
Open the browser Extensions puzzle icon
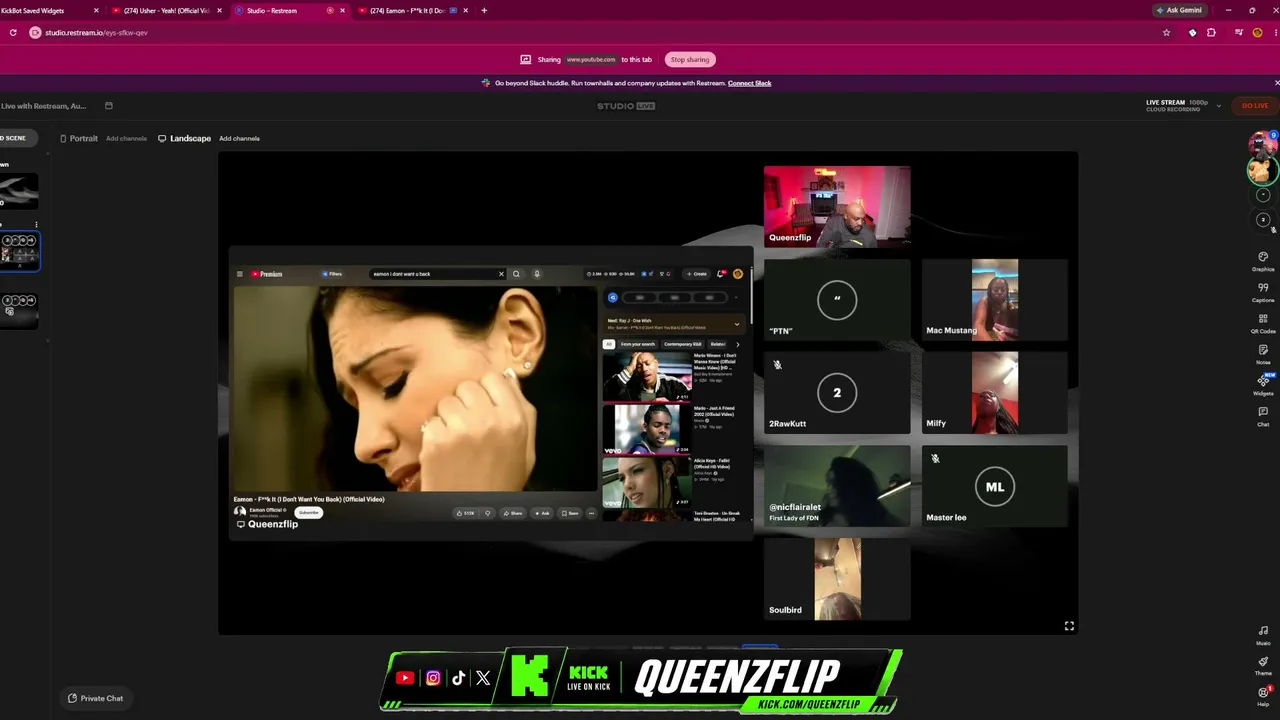tap(1211, 32)
